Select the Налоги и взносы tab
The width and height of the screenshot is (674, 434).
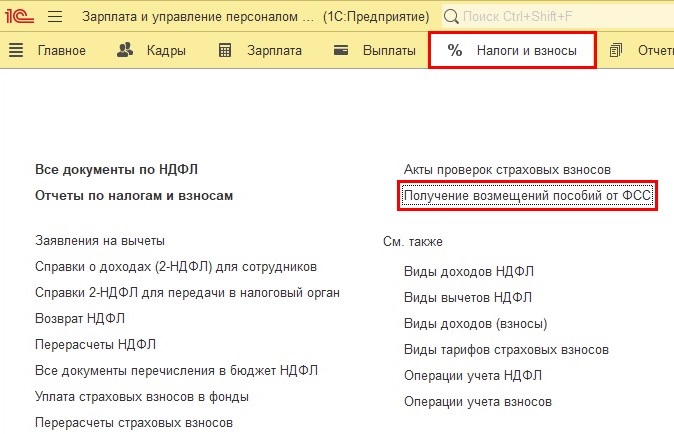tap(512, 50)
